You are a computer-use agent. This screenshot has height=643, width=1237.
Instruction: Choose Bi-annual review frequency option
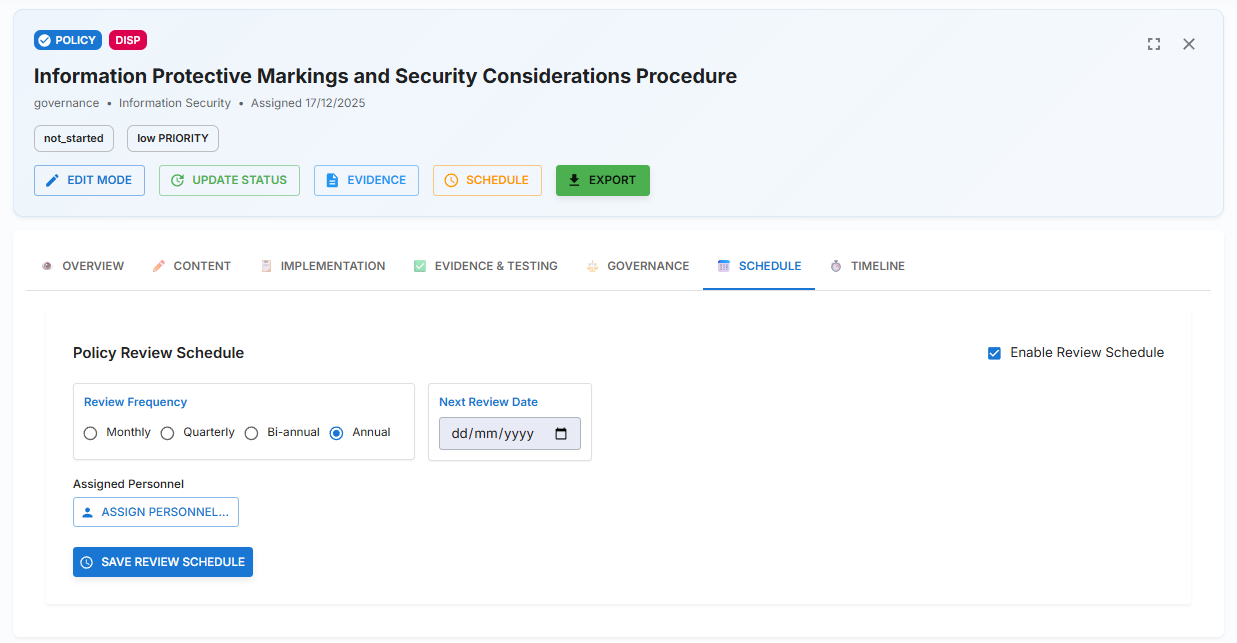pos(252,433)
